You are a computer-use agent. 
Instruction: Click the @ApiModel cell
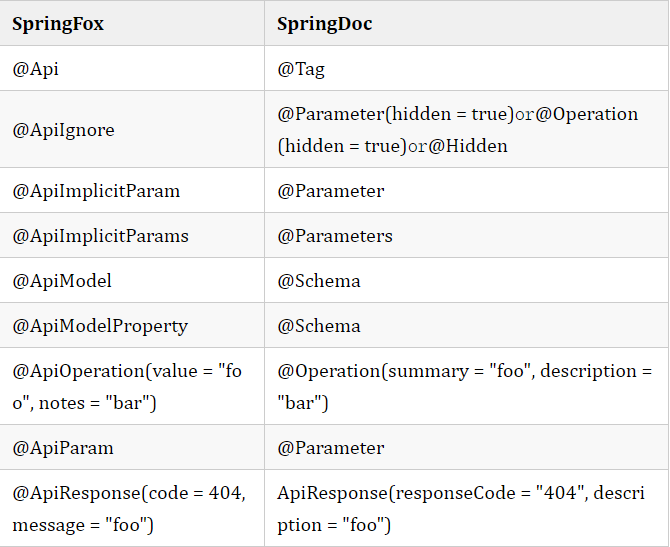point(62,280)
